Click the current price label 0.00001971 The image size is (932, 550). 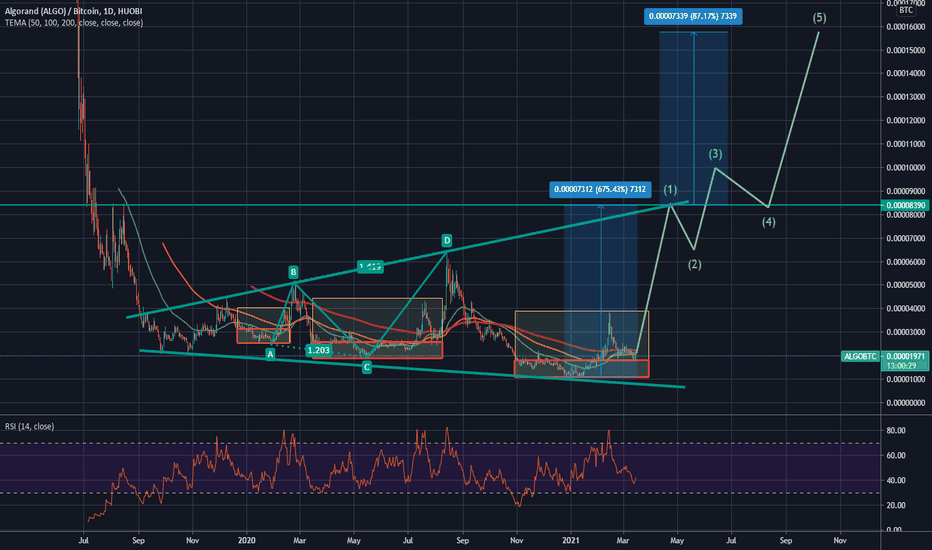click(x=906, y=356)
